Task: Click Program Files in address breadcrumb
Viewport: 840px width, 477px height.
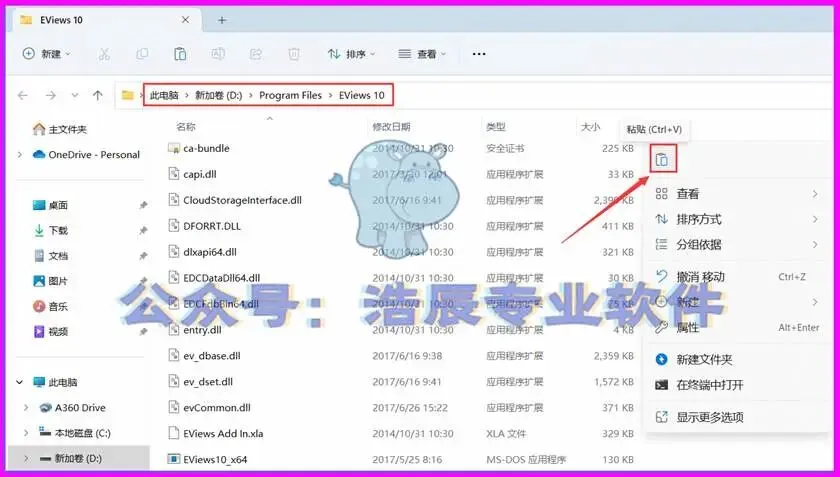Action: (290, 95)
